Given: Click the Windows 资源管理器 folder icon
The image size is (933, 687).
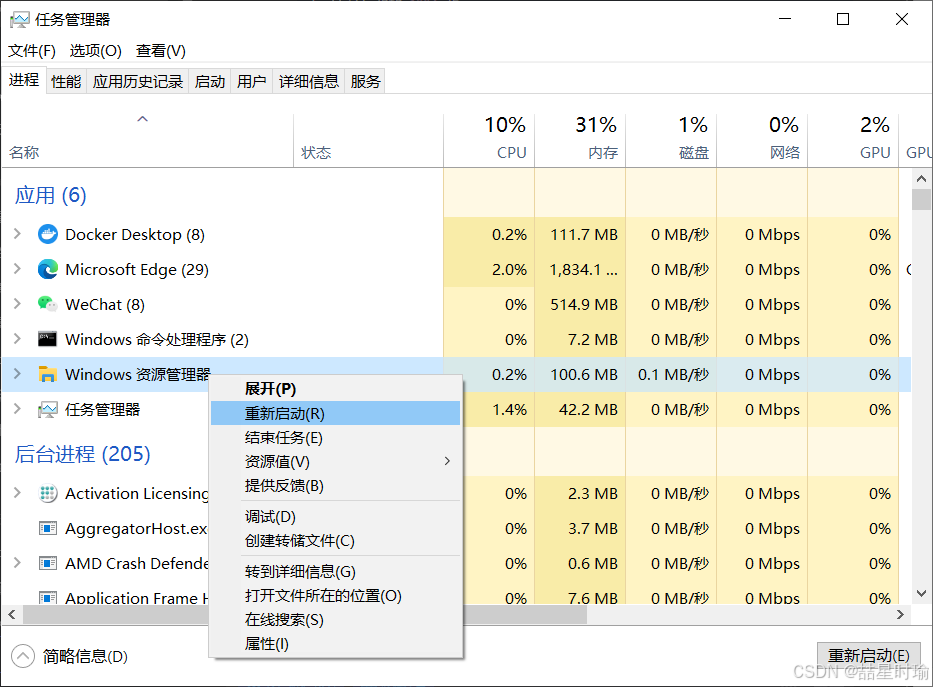Looking at the screenshot, I should click(48, 374).
